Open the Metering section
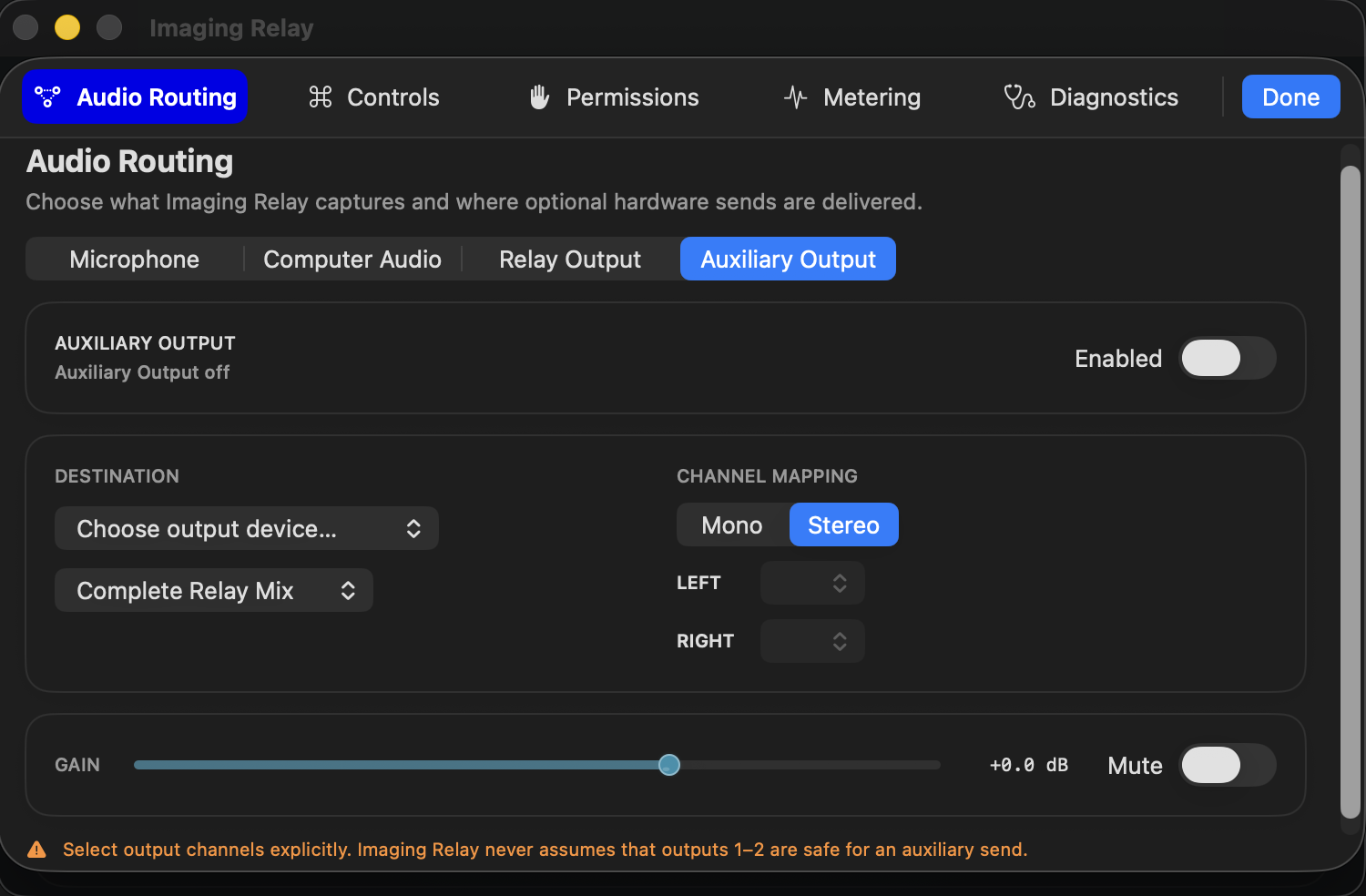Viewport: 1366px width, 896px height. pyautogui.click(x=852, y=97)
